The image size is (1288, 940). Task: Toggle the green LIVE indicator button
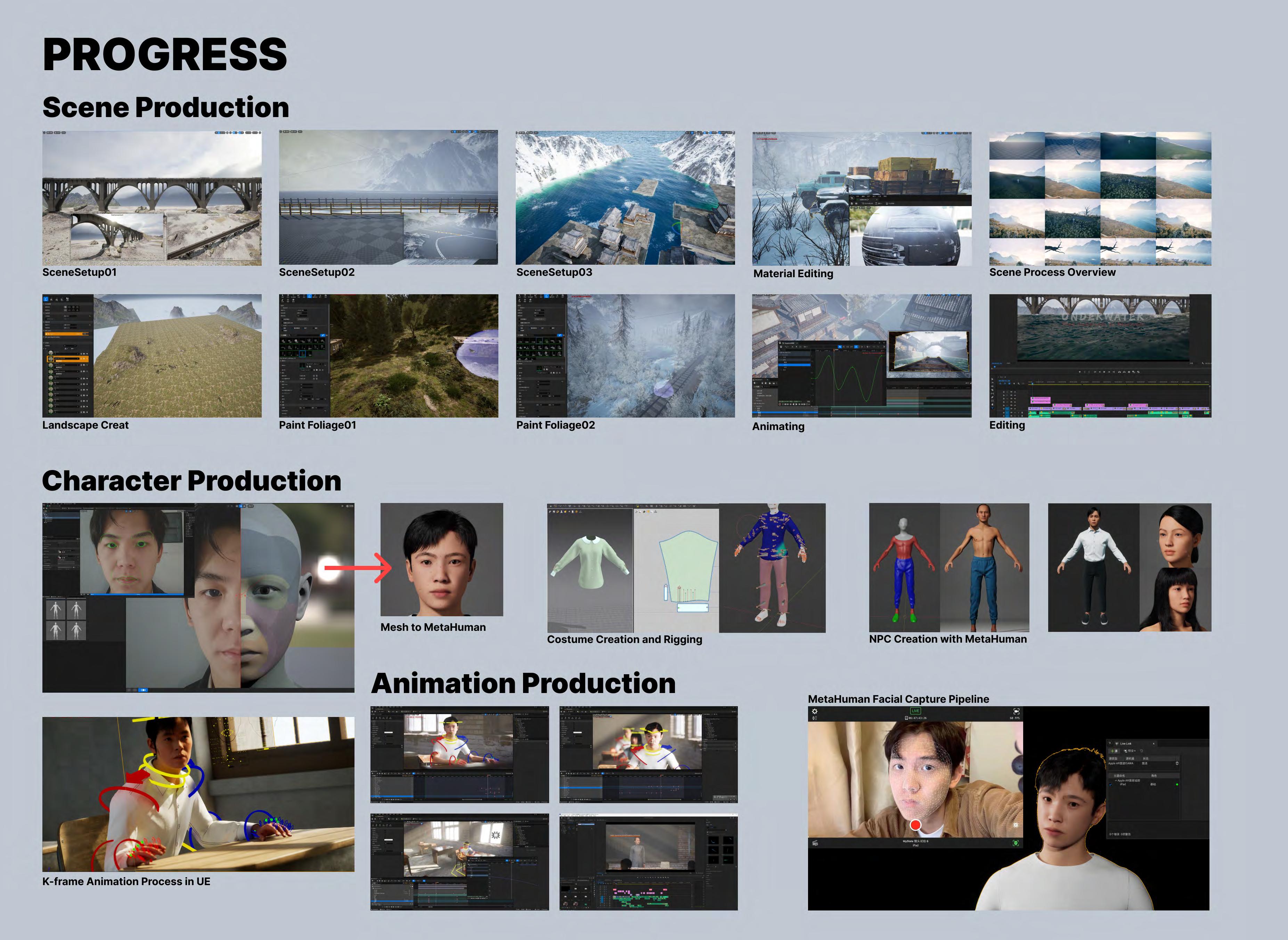[x=916, y=711]
